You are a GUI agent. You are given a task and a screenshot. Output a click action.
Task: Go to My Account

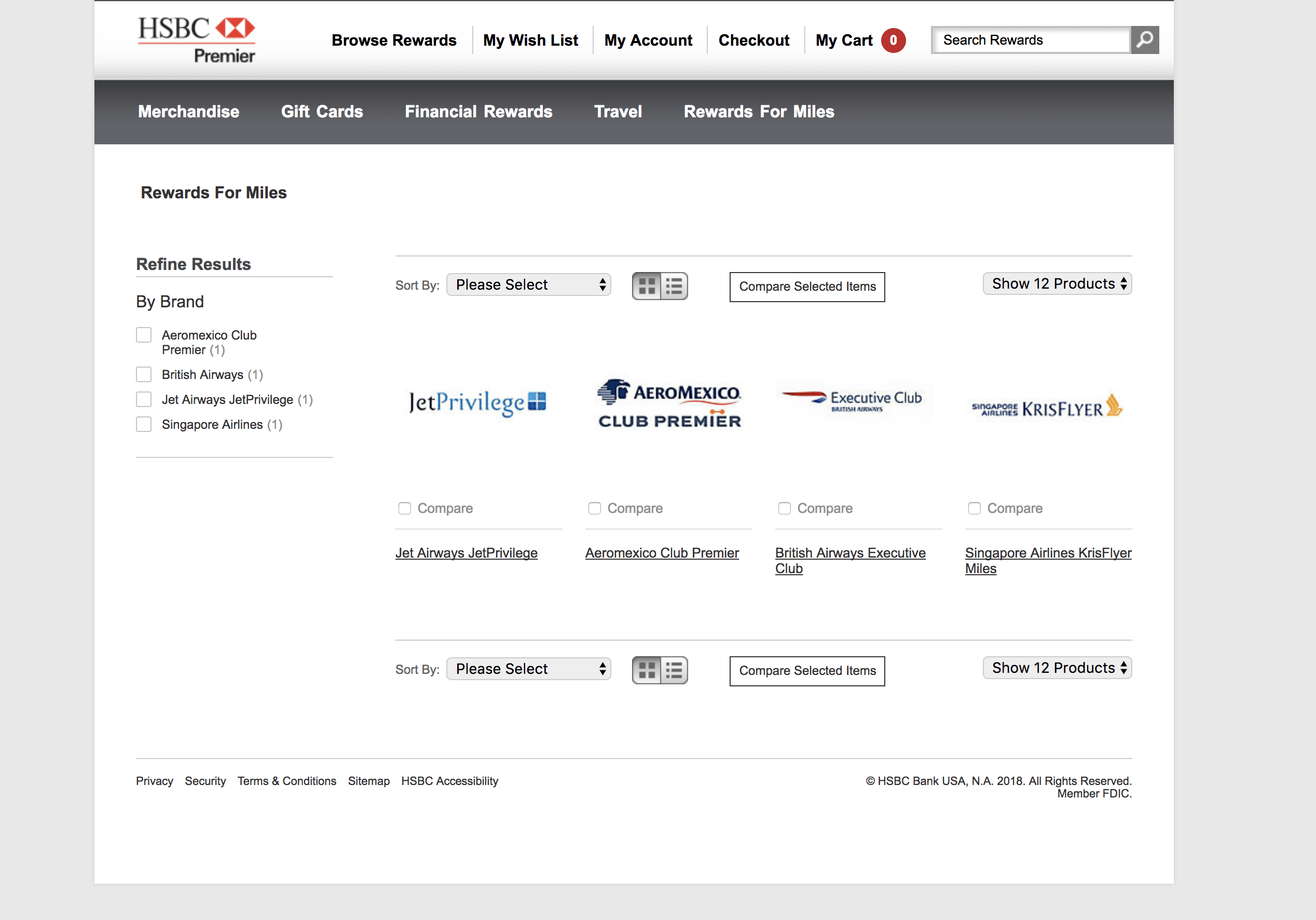[x=648, y=40]
